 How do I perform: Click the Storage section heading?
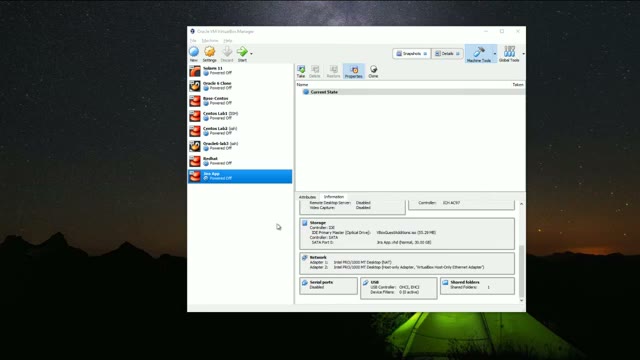pos(318,223)
